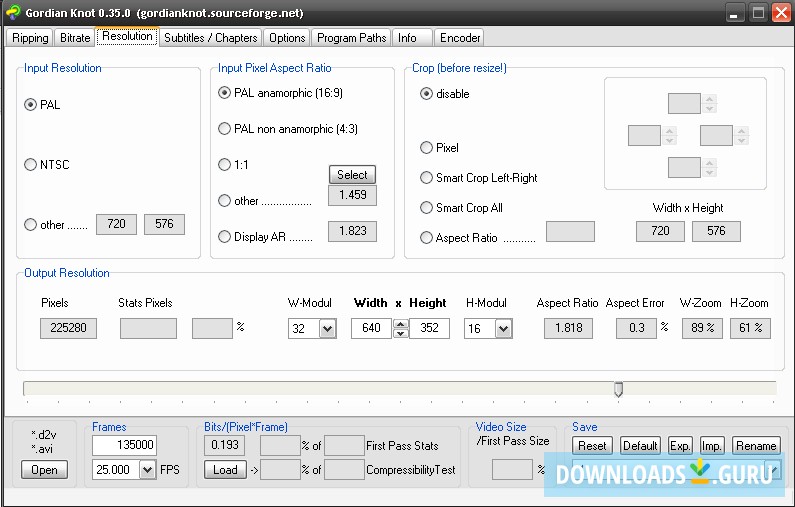Image resolution: width=795 pixels, height=507 pixels.
Task: Click the Default button
Action: click(x=640, y=446)
